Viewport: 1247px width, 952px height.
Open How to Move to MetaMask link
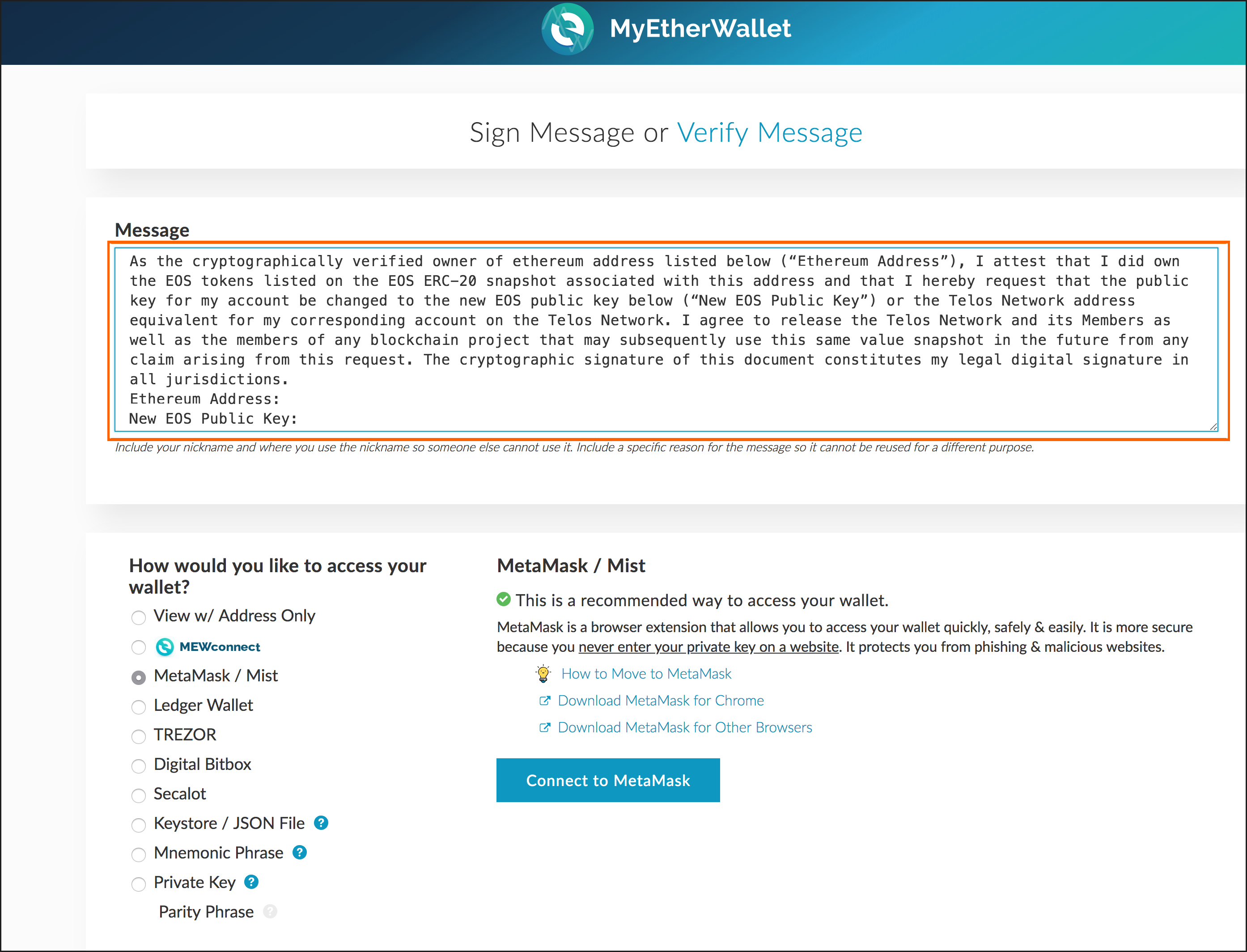646,674
